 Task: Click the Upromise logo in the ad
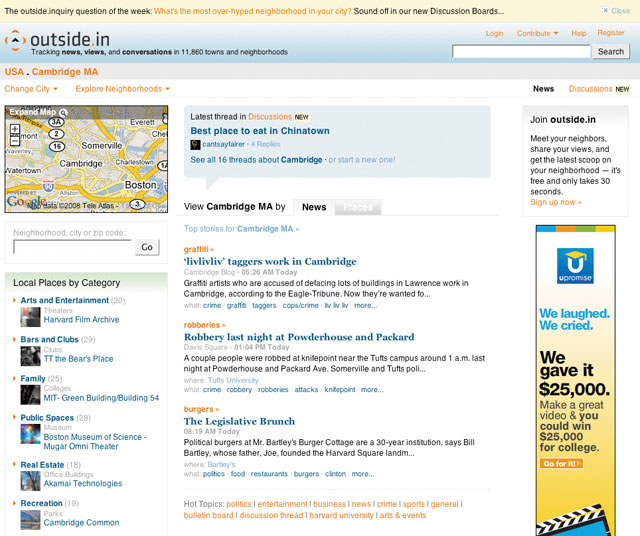click(575, 266)
